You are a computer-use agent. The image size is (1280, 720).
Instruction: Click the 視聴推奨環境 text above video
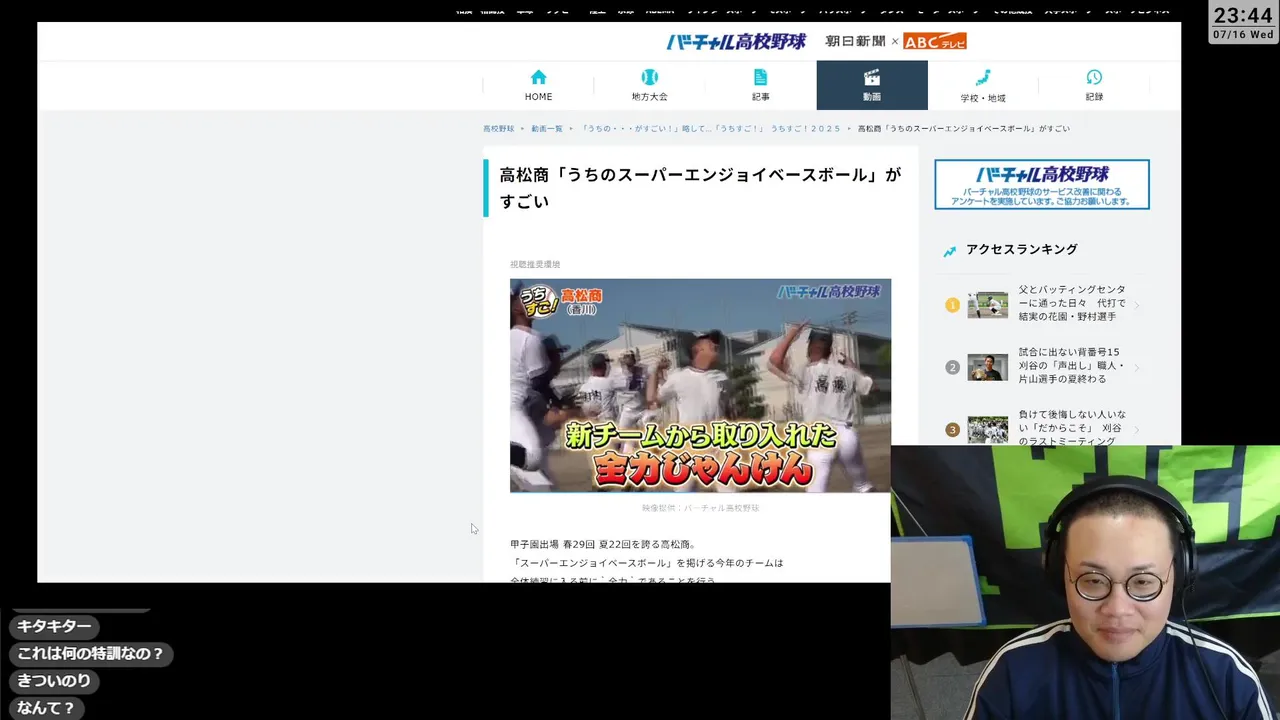click(535, 265)
